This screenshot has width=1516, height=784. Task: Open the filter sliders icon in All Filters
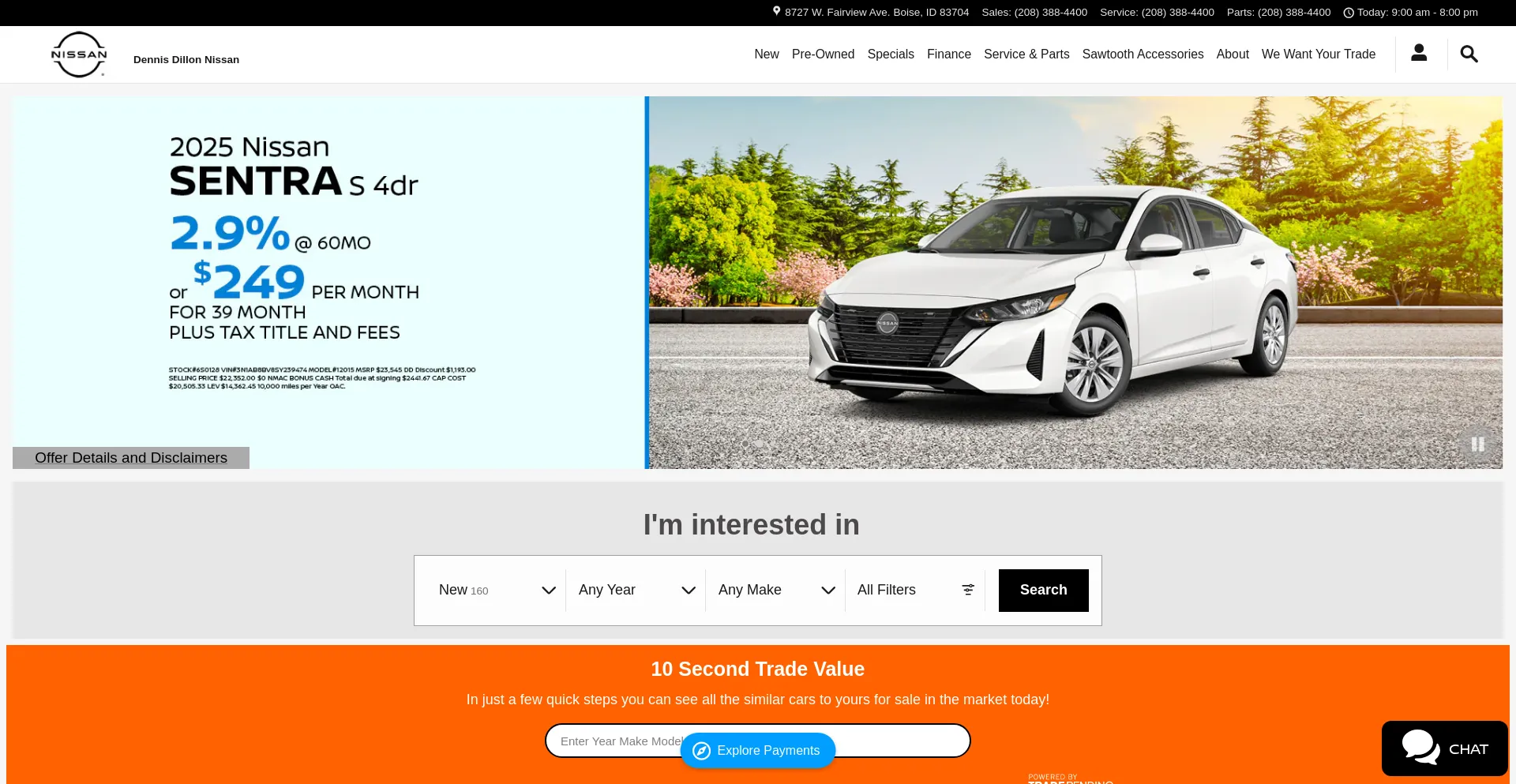point(967,590)
